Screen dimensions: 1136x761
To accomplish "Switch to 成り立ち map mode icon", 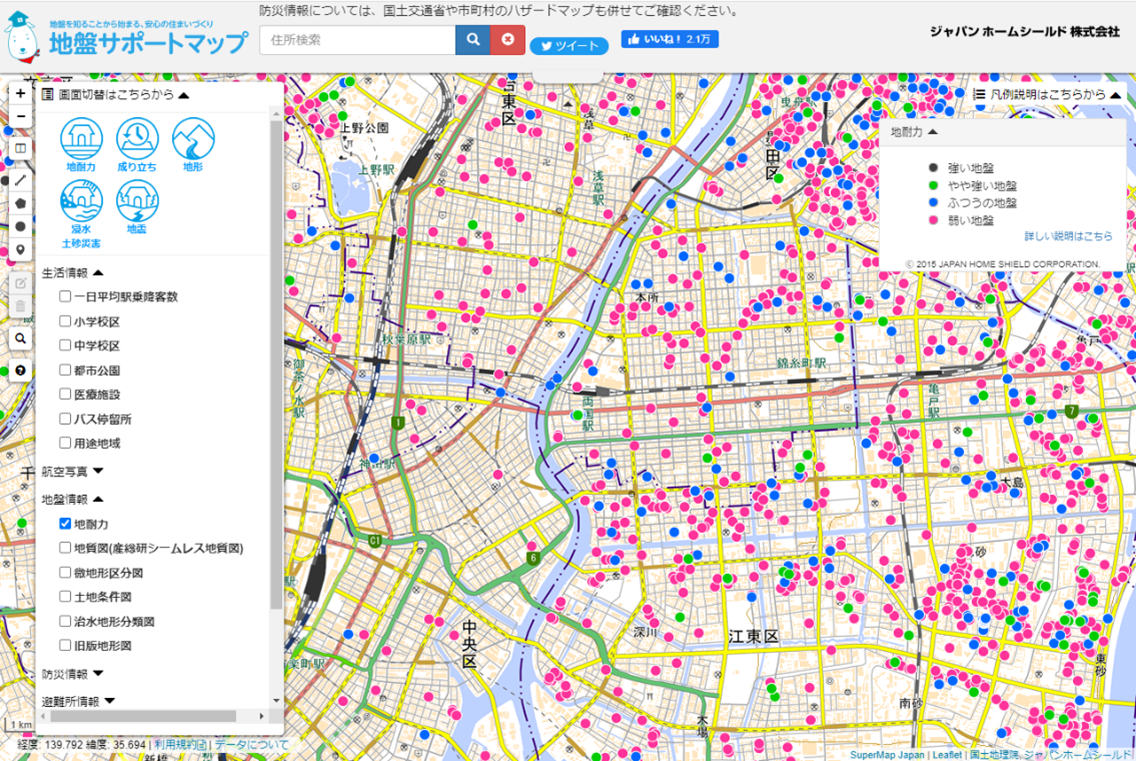I will [137, 144].
